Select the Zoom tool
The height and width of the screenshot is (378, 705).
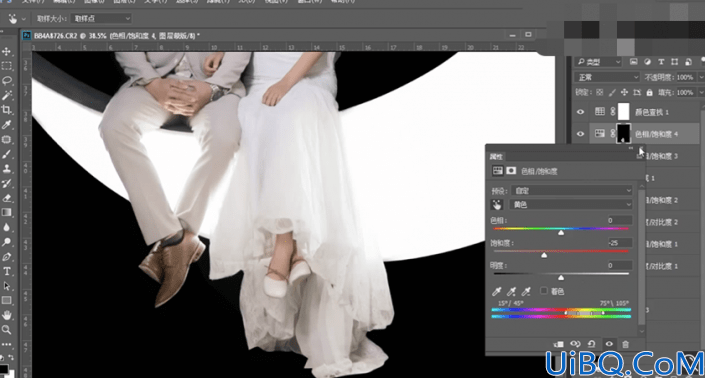tap(6, 329)
